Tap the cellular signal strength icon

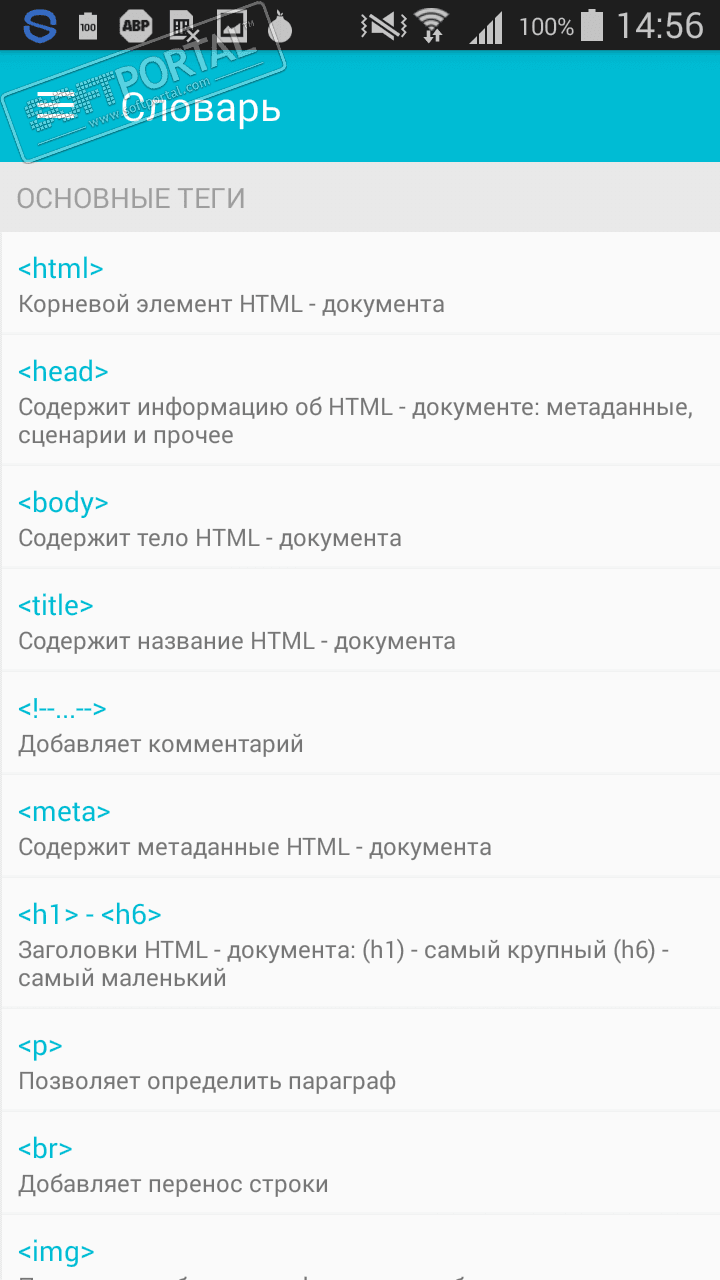pyautogui.click(x=486, y=25)
